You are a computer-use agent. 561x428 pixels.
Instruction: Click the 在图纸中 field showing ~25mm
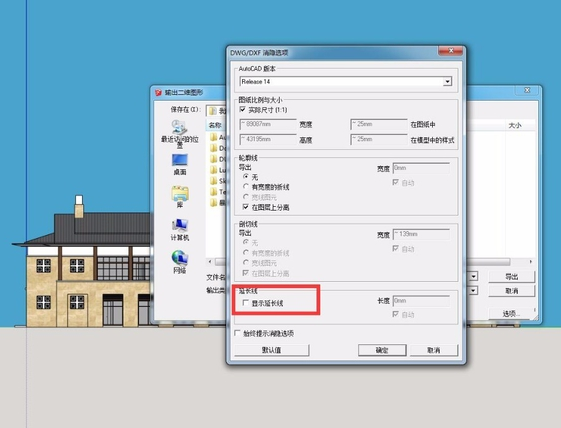point(379,124)
